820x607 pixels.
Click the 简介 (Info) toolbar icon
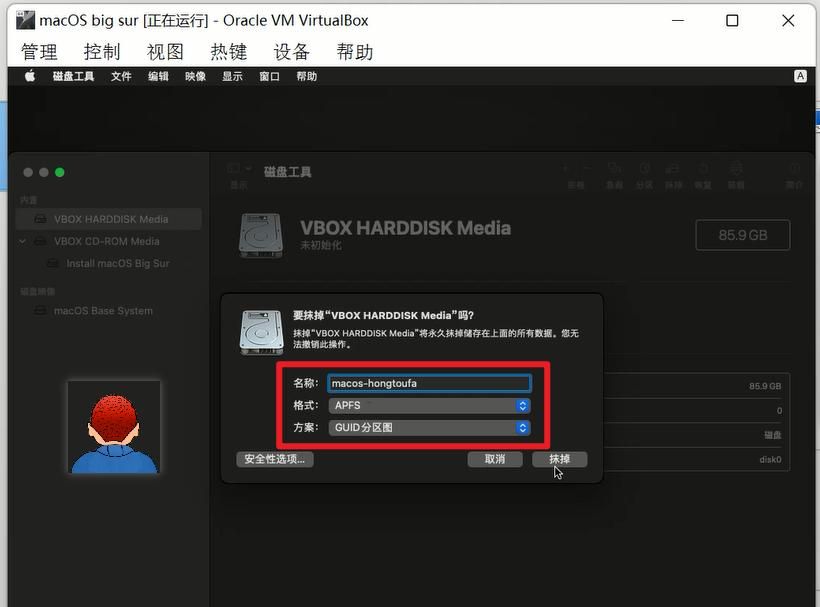pos(794,170)
